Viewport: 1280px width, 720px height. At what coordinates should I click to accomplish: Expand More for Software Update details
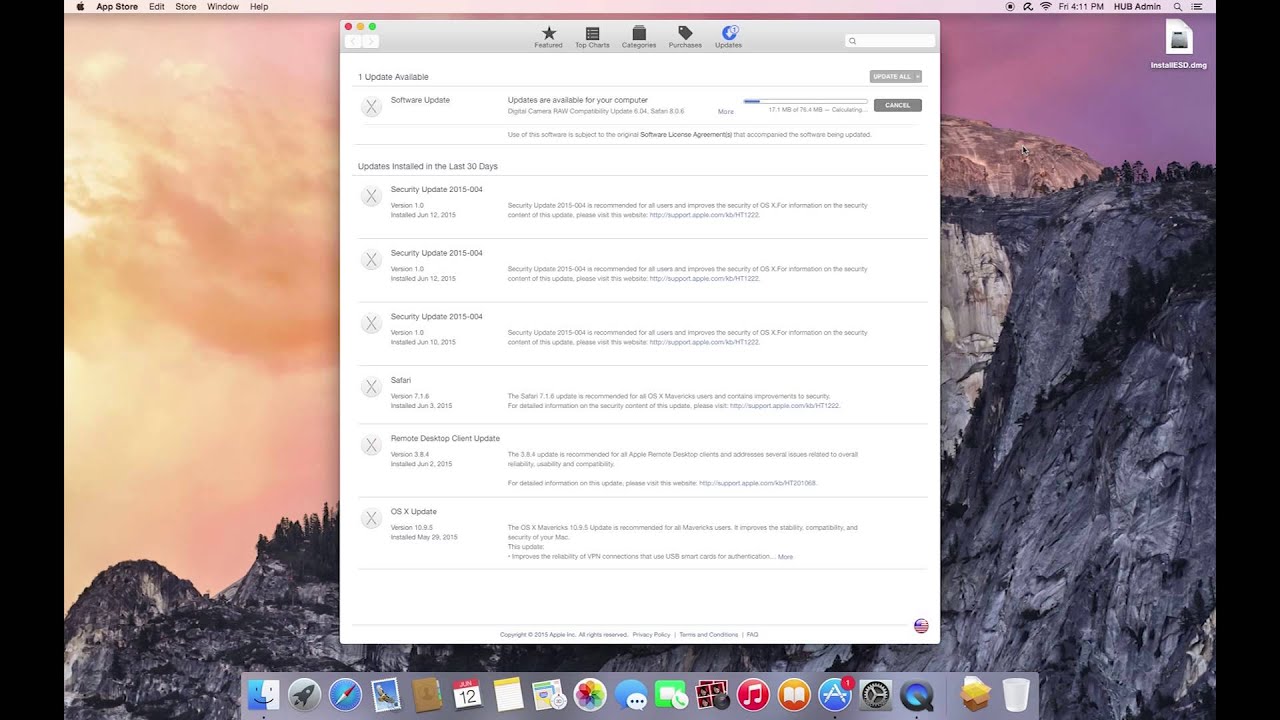click(x=726, y=112)
